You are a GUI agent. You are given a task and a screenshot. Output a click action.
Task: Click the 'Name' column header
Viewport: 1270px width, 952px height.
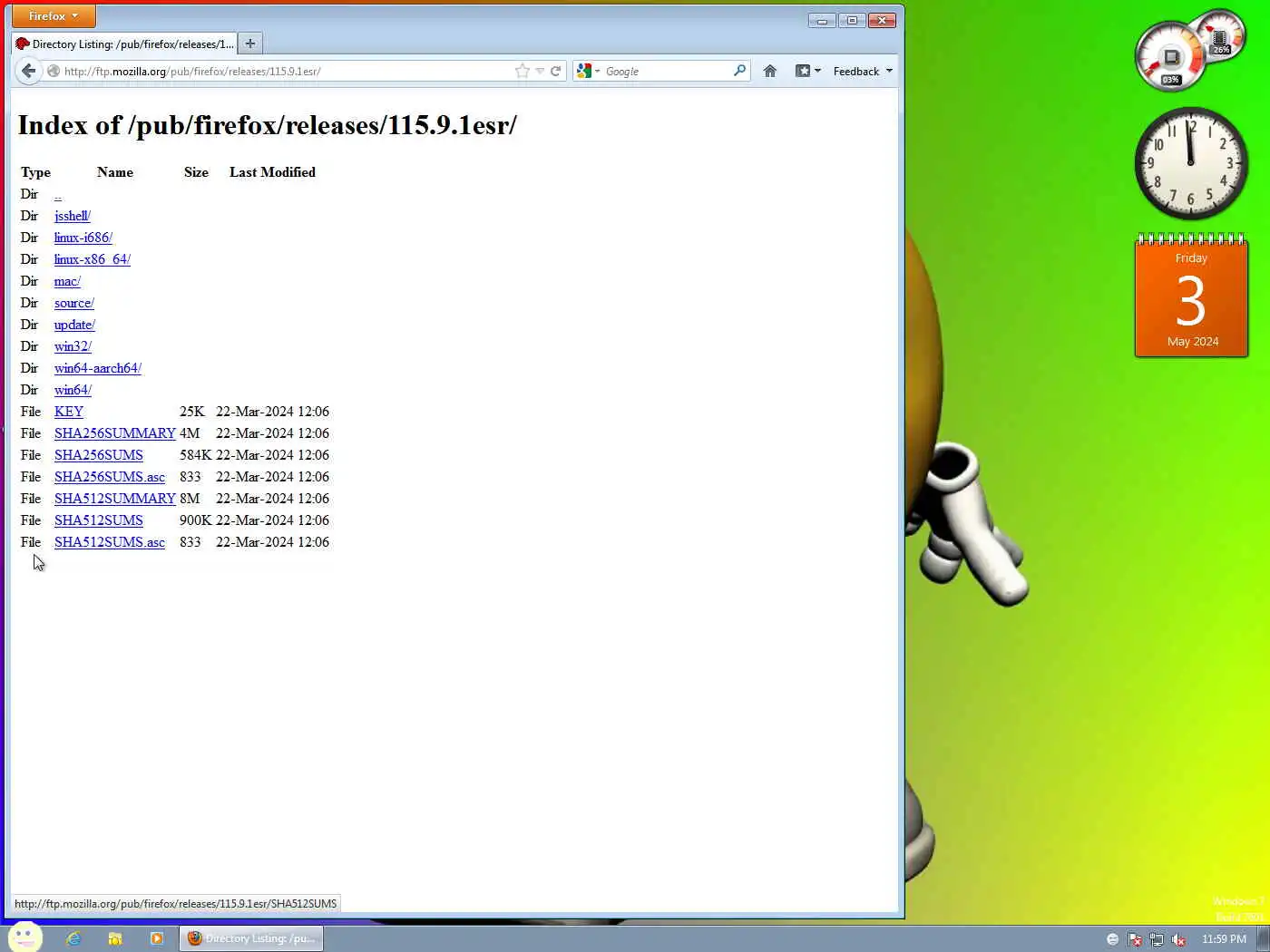115,172
